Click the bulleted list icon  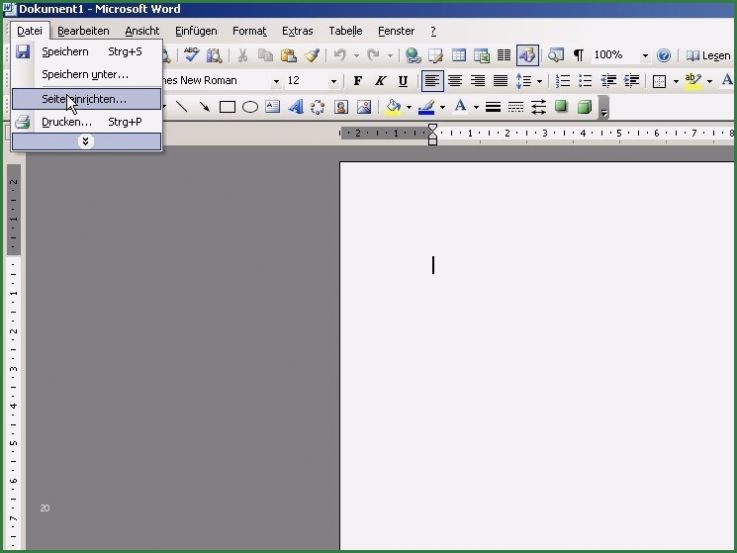(587, 81)
